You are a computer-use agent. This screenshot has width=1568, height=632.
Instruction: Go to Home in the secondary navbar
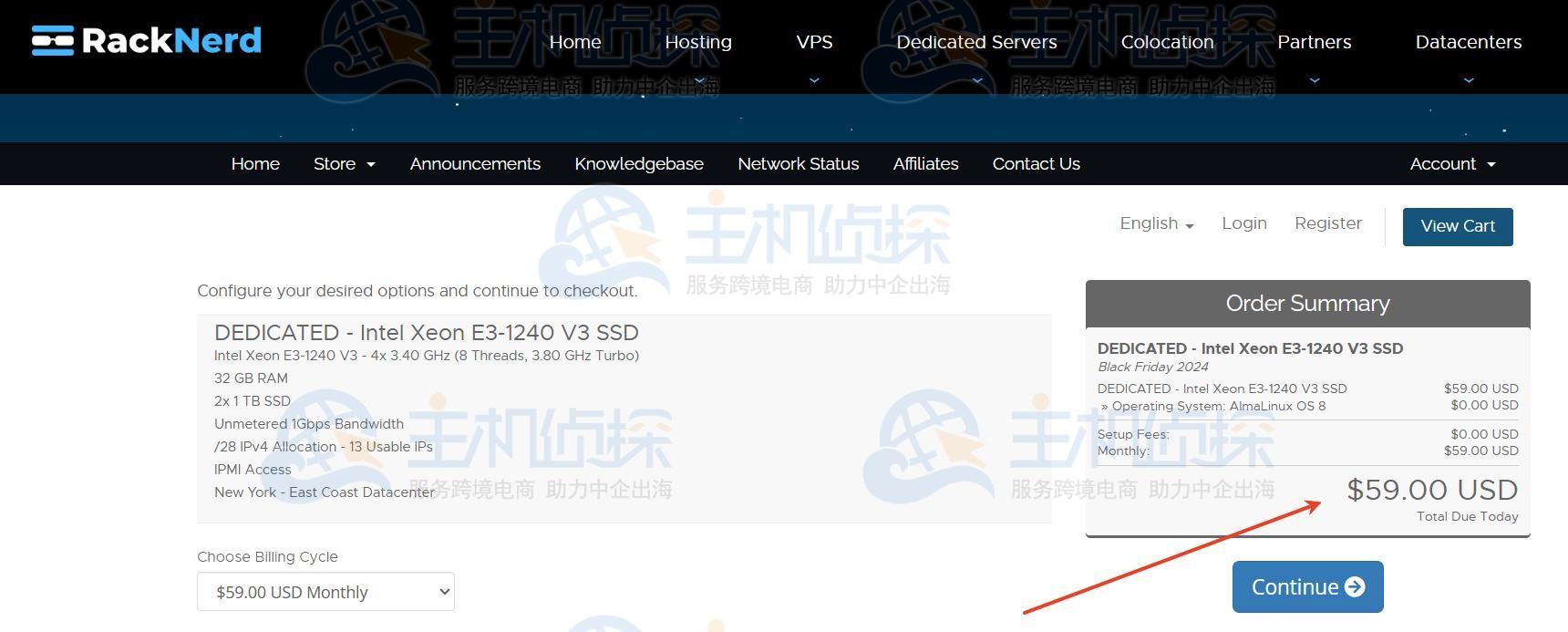click(255, 164)
